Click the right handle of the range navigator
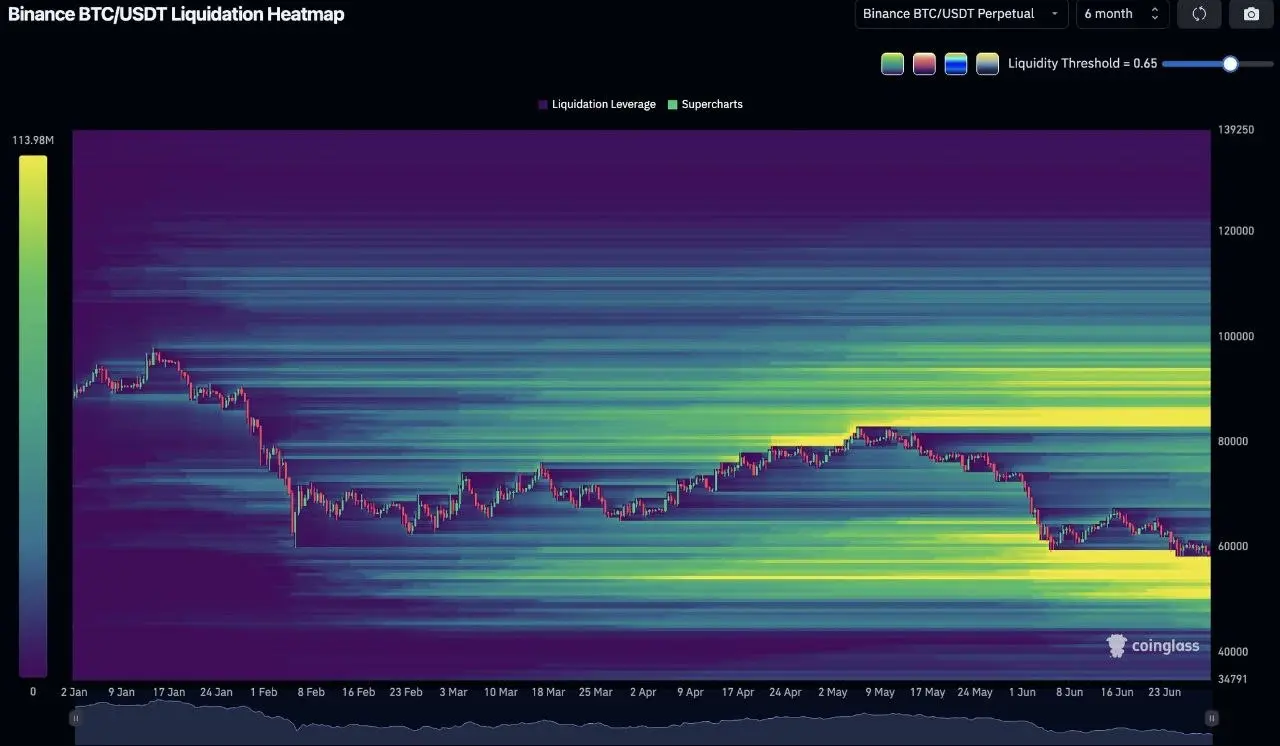Viewport: 1280px width, 746px height. [1212, 718]
